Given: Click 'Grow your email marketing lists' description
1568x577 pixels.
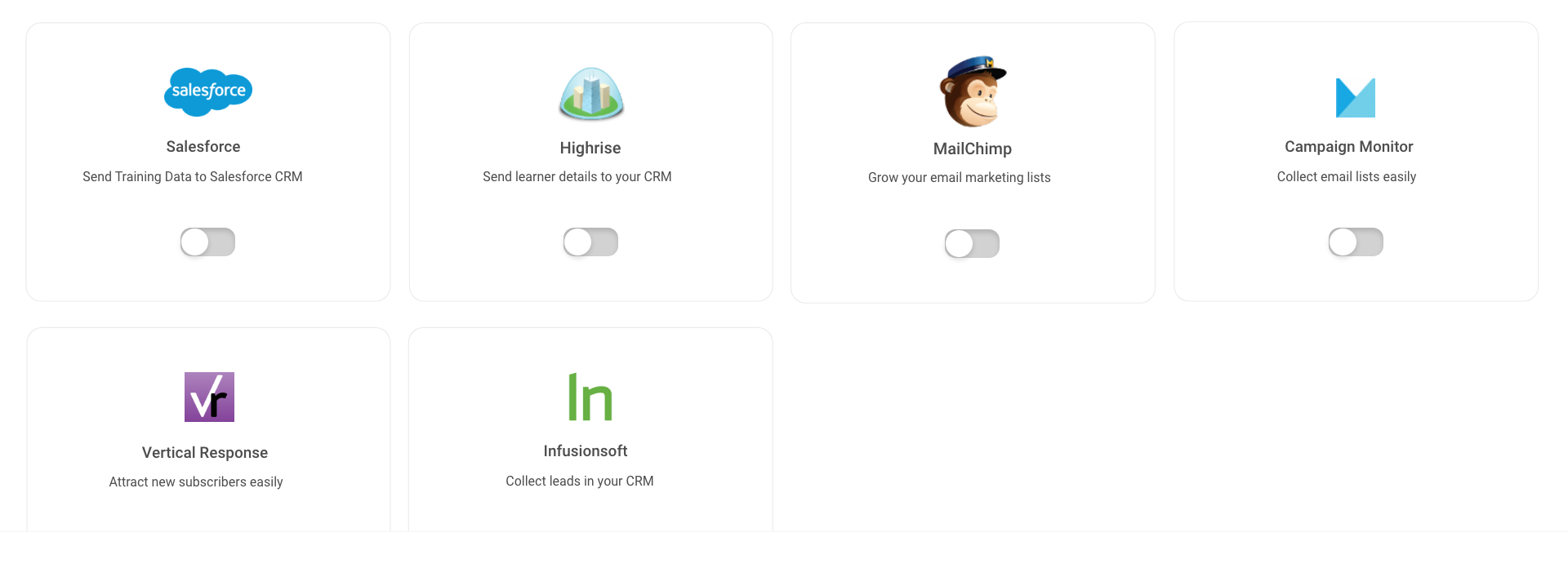Looking at the screenshot, I should pyautogui.click(x=960, y=178).
